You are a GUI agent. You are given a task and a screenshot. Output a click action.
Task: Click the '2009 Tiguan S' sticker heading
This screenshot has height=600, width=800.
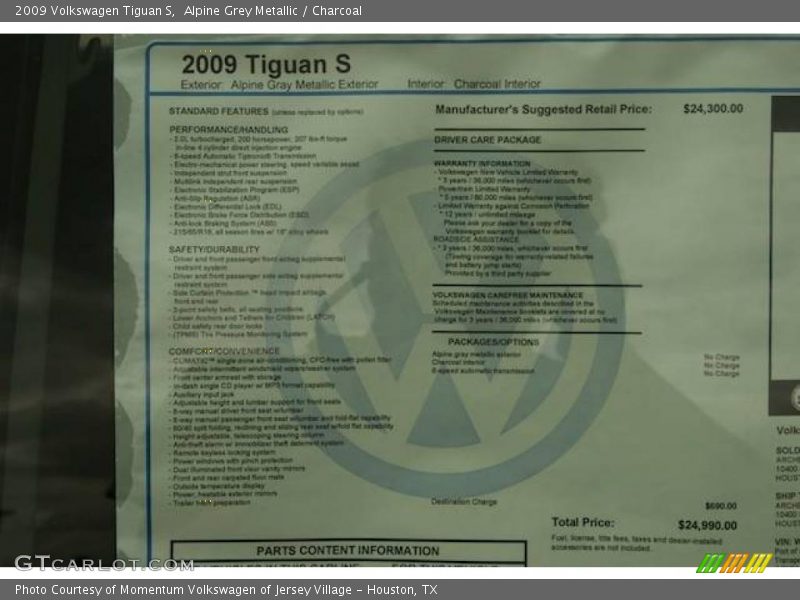click(266, 64)
